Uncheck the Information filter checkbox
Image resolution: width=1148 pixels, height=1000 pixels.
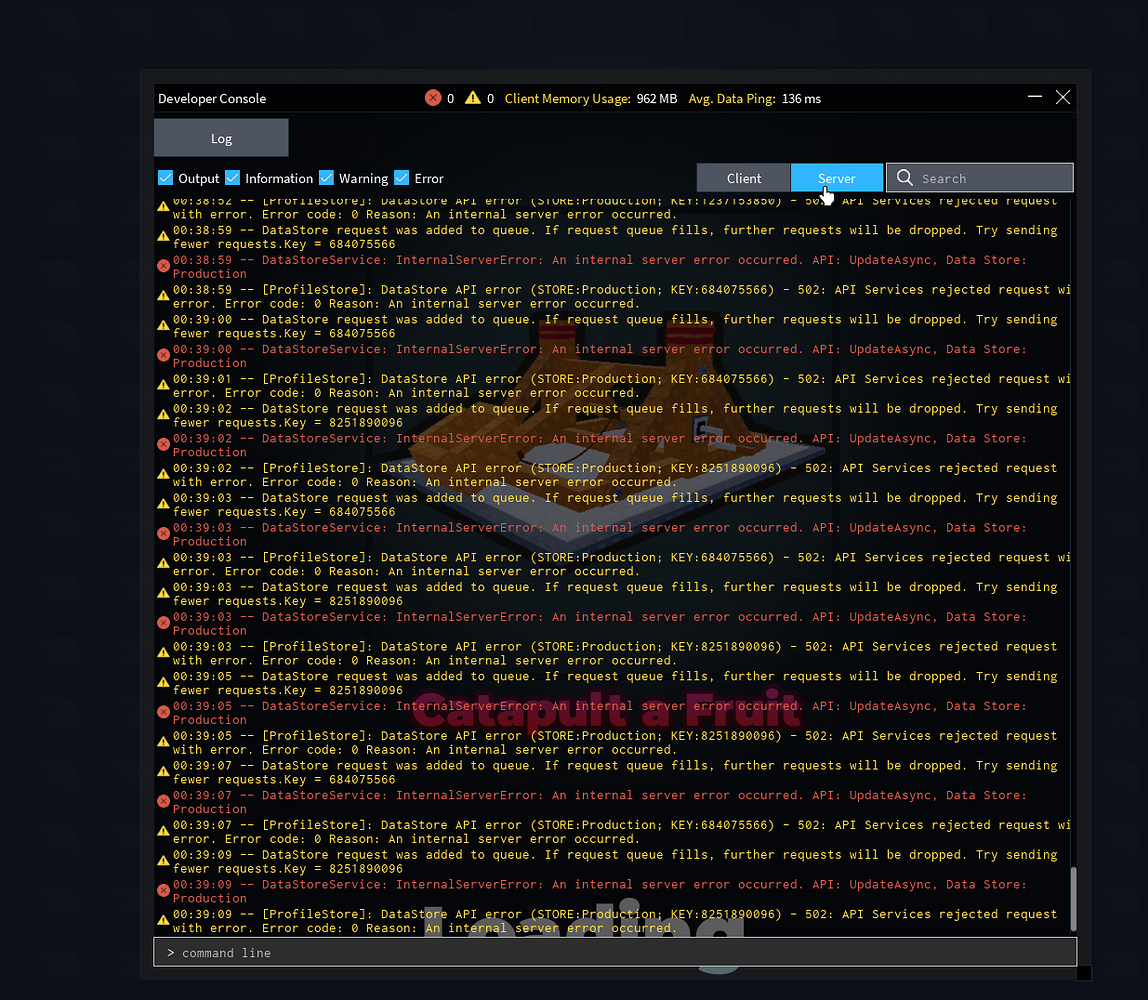(x=233, y=178)
